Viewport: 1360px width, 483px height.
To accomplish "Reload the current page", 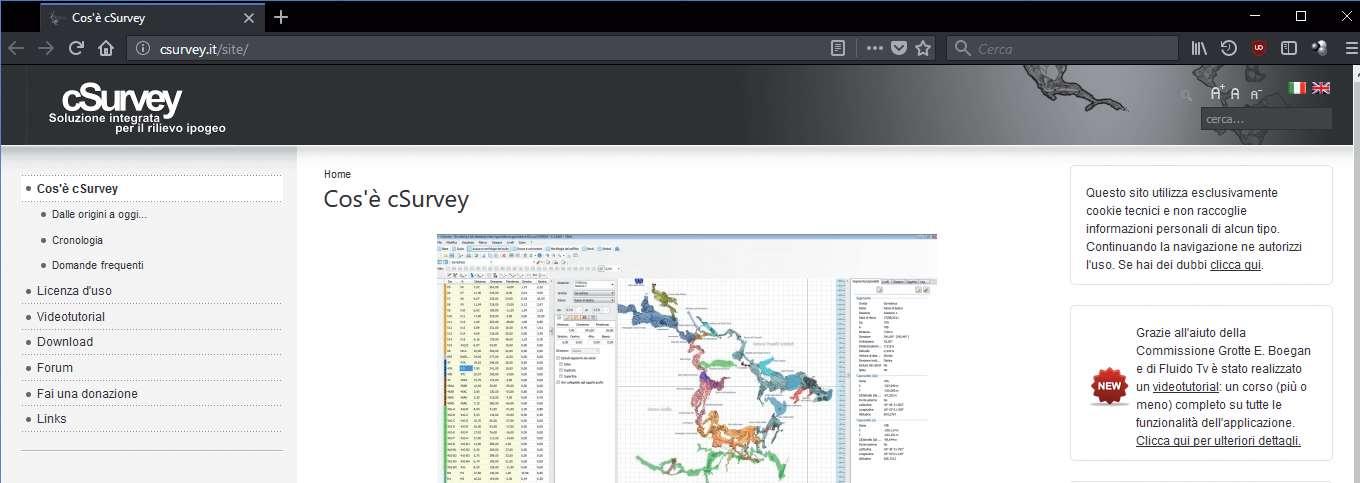I will pos(75,48).
